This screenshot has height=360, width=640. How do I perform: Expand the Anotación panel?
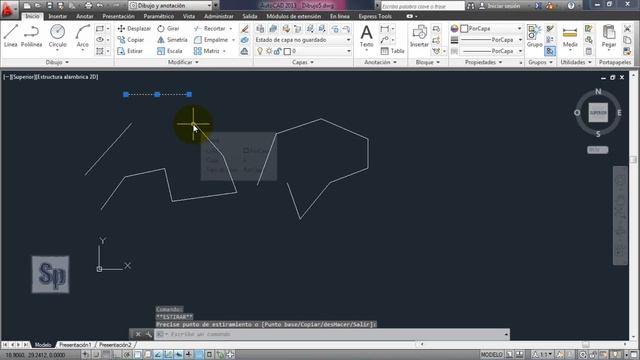pos(380,62)
